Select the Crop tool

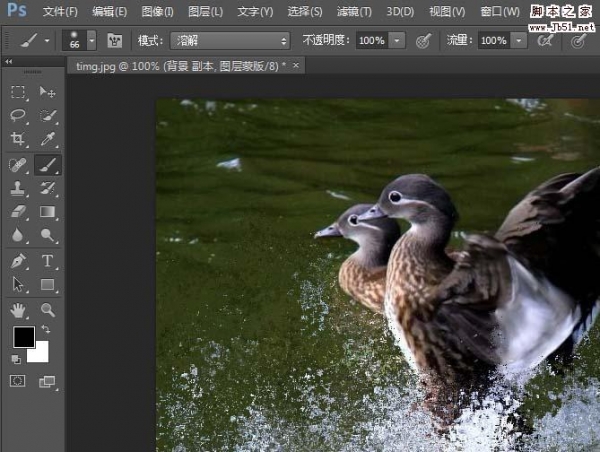[x=18, y=140]
